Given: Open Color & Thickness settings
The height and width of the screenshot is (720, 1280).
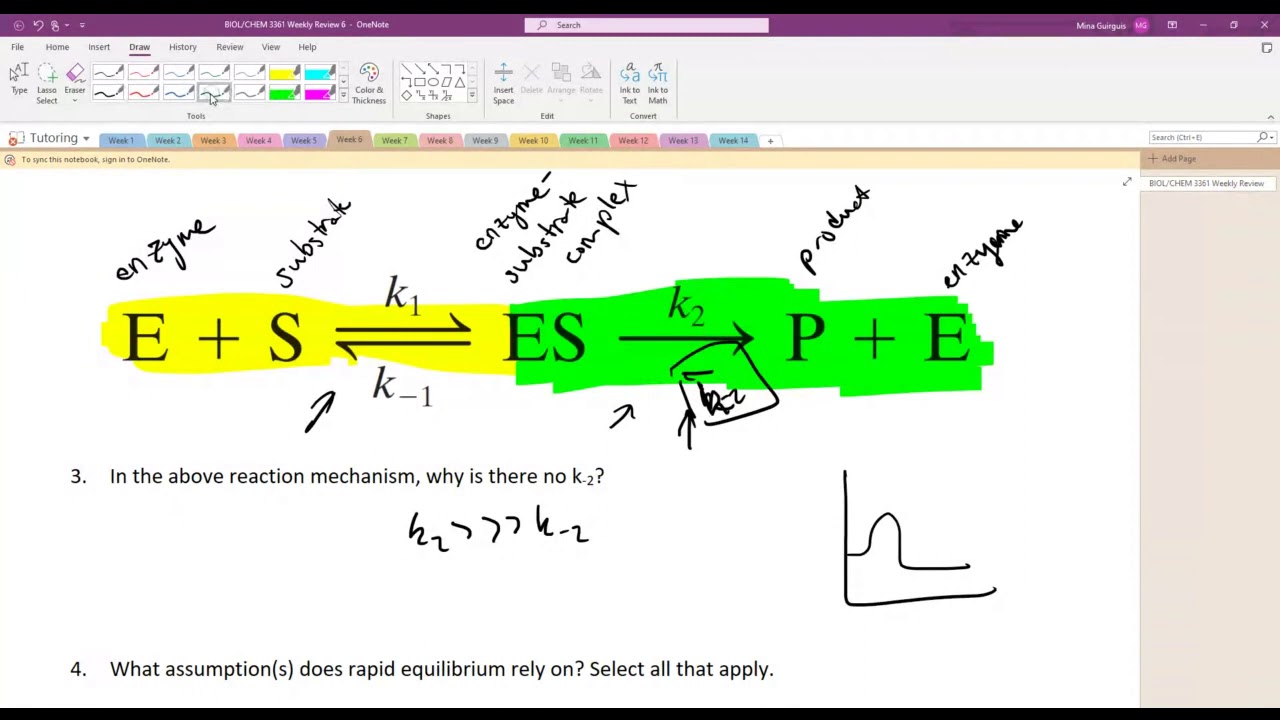Looking at the screenshot, I should point(369,84).
